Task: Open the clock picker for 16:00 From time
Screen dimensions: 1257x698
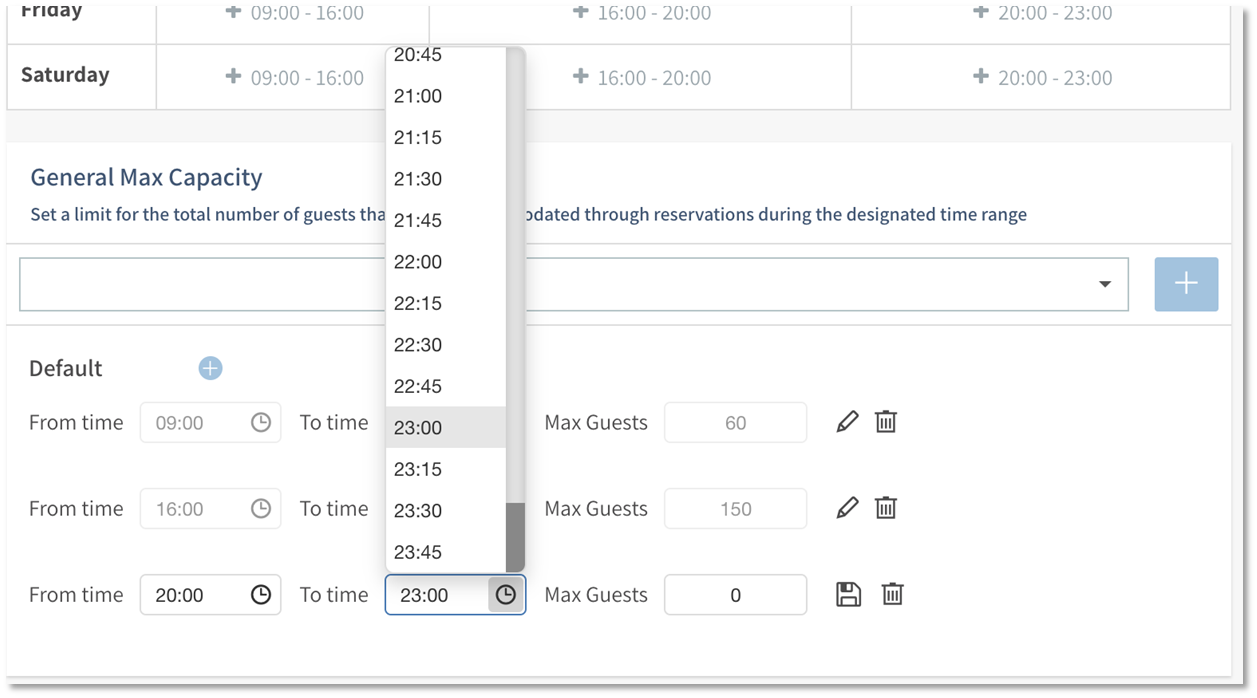Action: click(x=258, y=508)
